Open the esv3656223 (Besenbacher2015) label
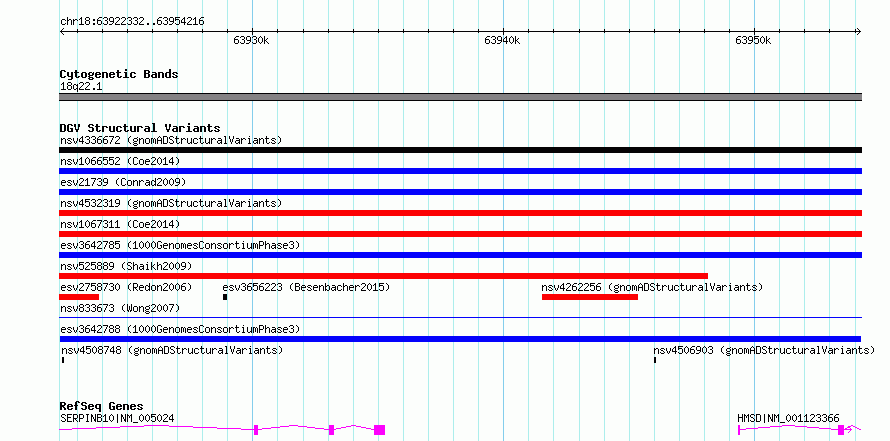 click(x=307, y=287)
